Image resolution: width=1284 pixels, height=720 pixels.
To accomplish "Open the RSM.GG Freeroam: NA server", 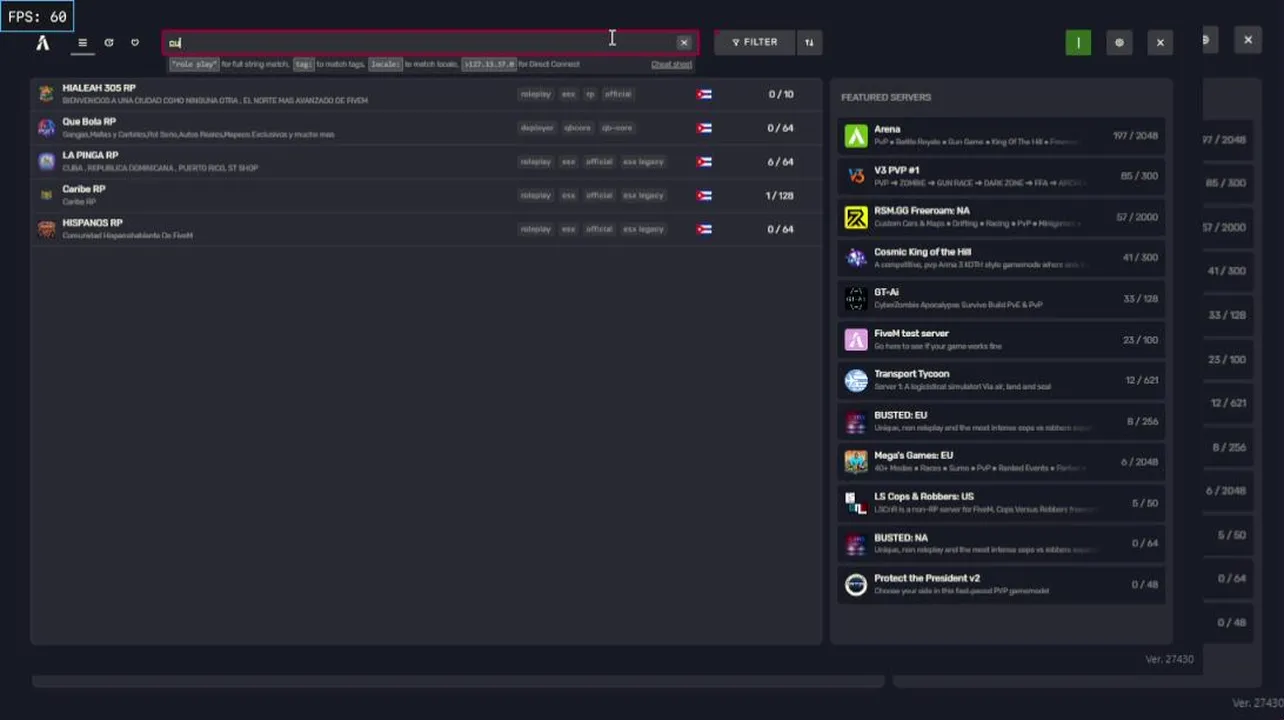I will tap(1001, 217).
